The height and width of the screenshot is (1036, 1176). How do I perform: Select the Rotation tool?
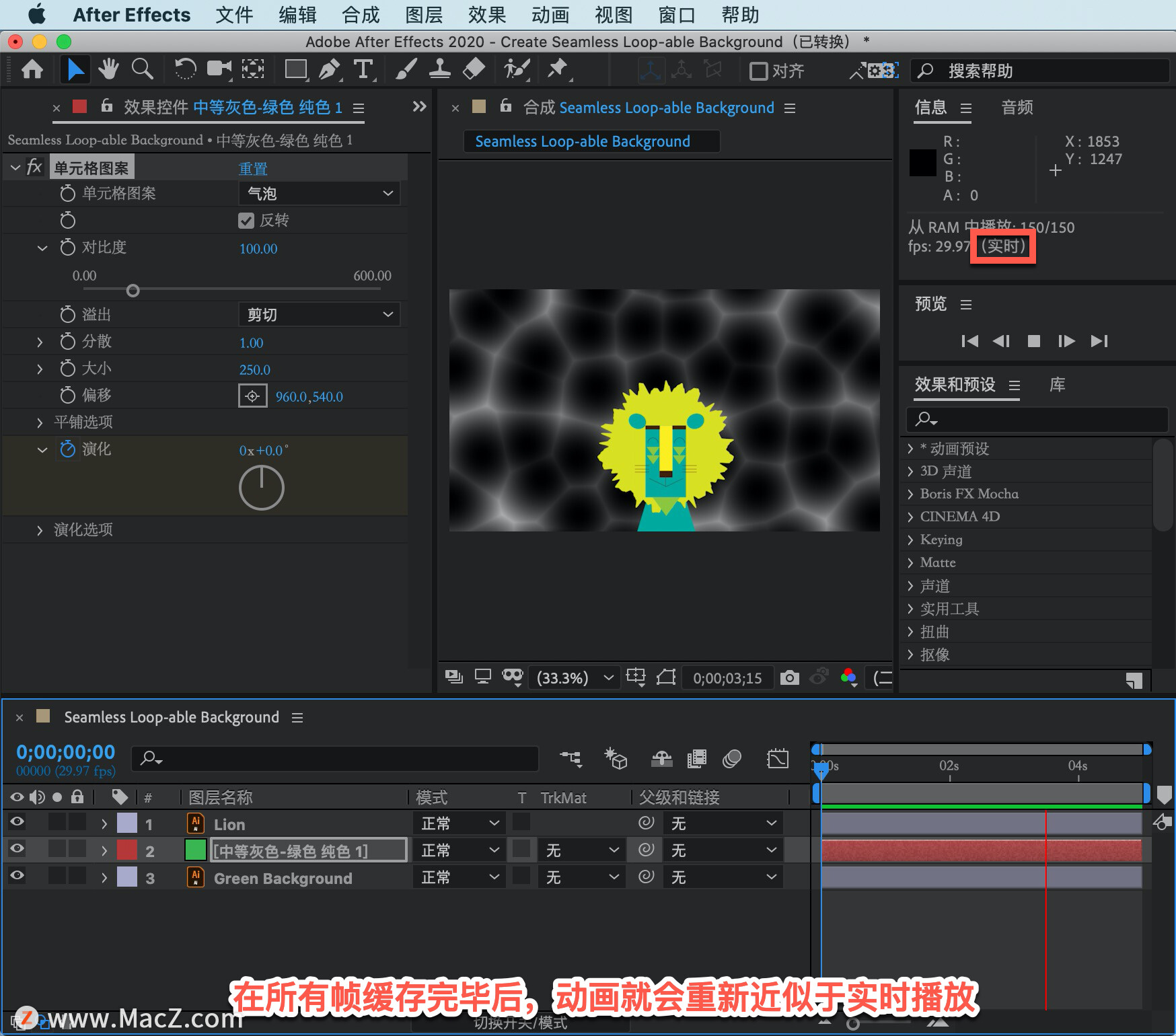tap(185, 69)
